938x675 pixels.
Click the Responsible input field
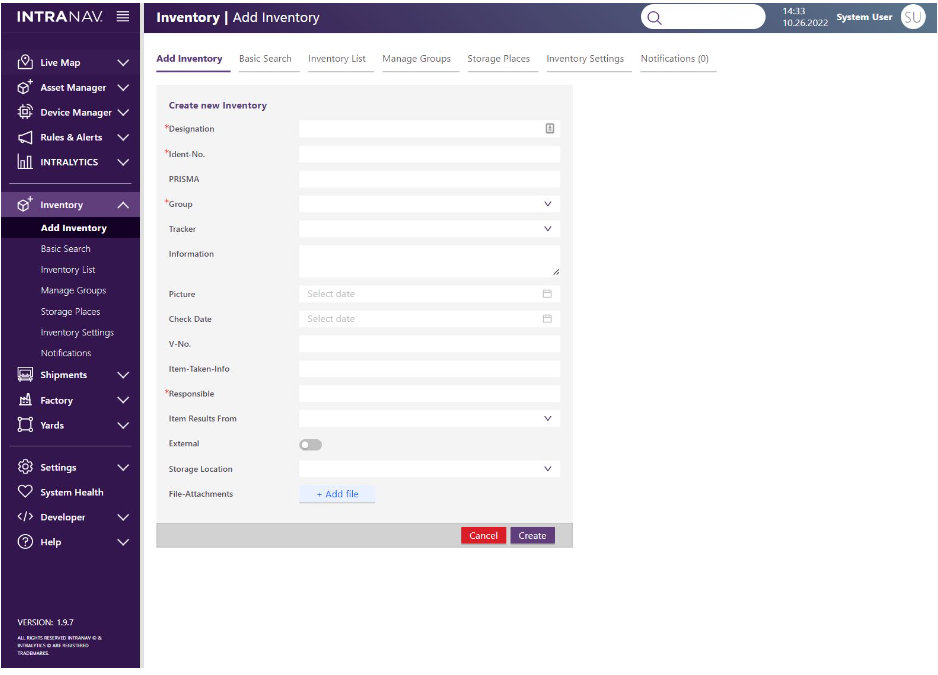[430, 393]
